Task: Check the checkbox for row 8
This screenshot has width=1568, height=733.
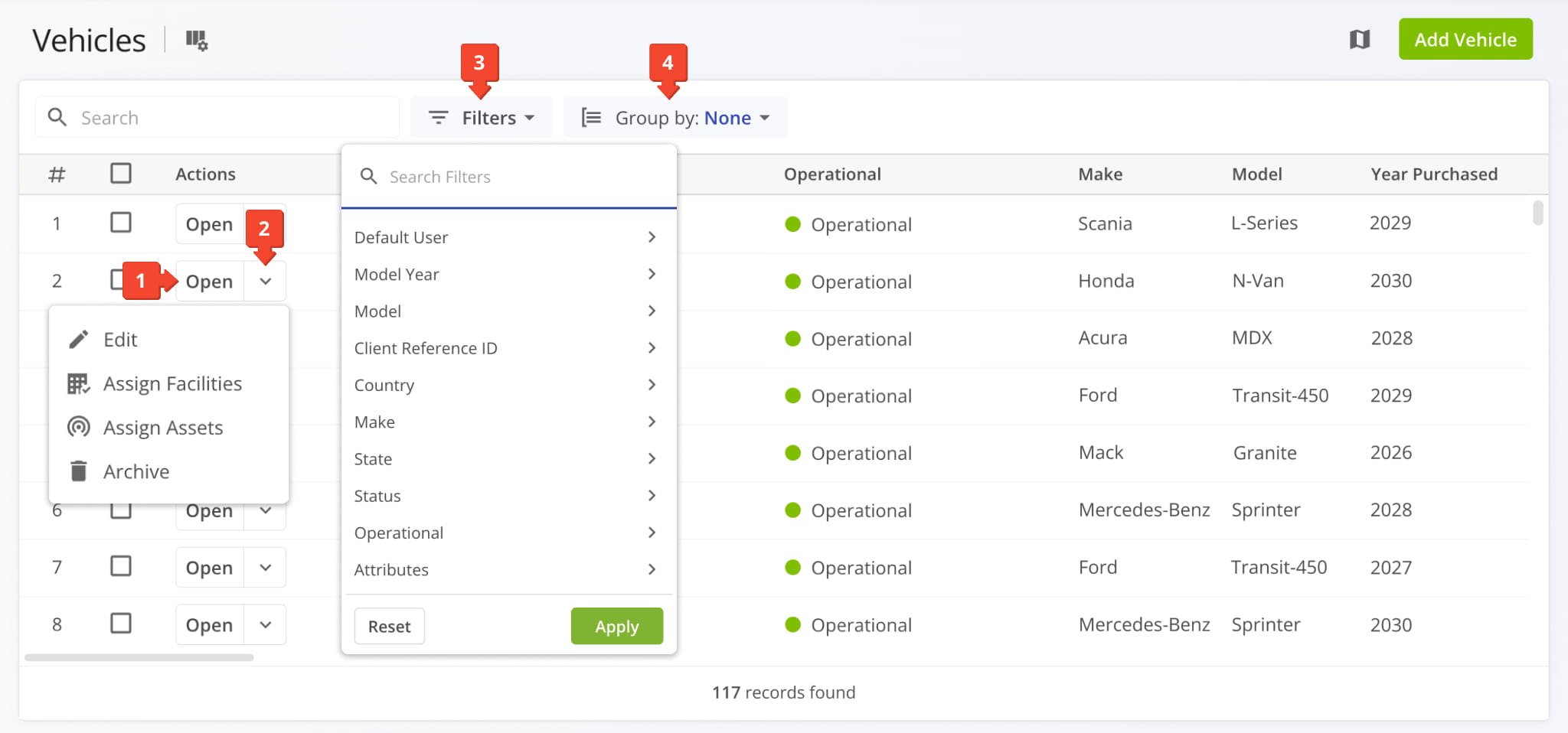Action: pyautogui.click(x=121, y=624)
